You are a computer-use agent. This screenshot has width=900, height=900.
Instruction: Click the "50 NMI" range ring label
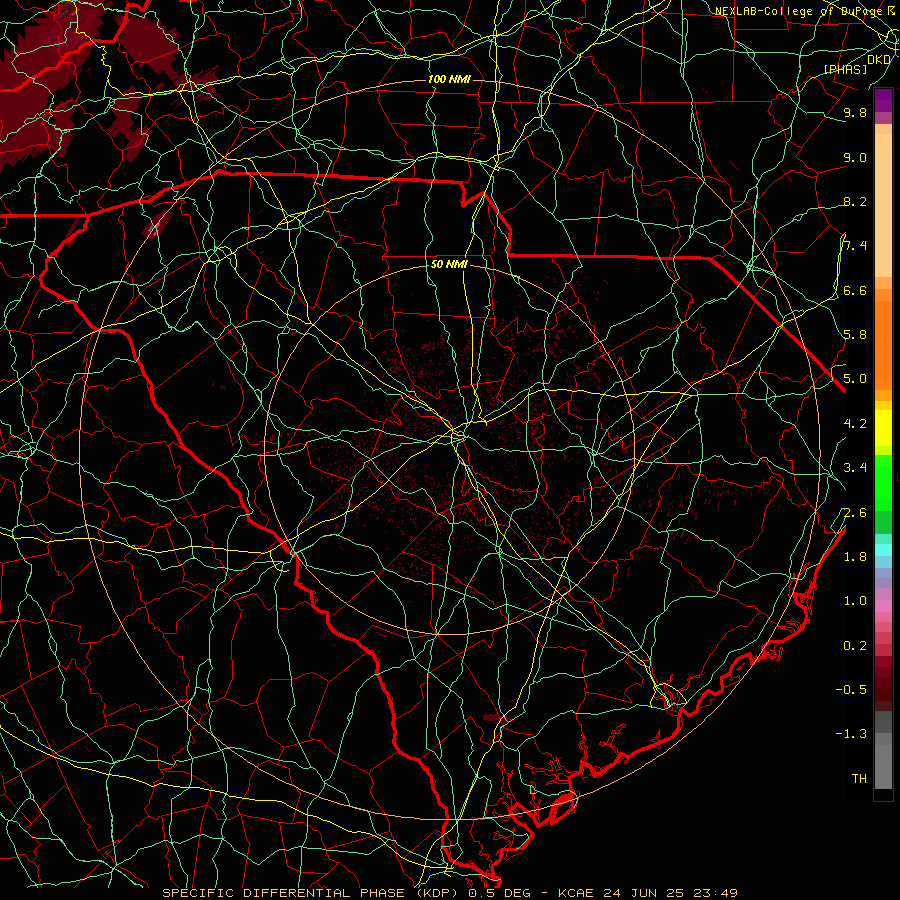(x=449, y=264)
